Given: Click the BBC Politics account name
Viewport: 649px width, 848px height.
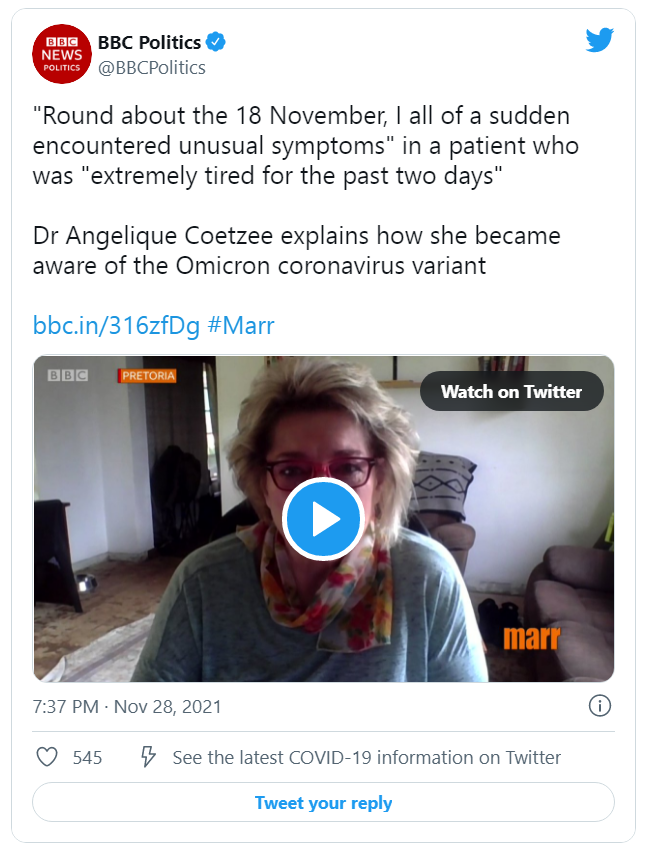Looking at the screenshot, I should pyautogui.click(x=148, y=41).
